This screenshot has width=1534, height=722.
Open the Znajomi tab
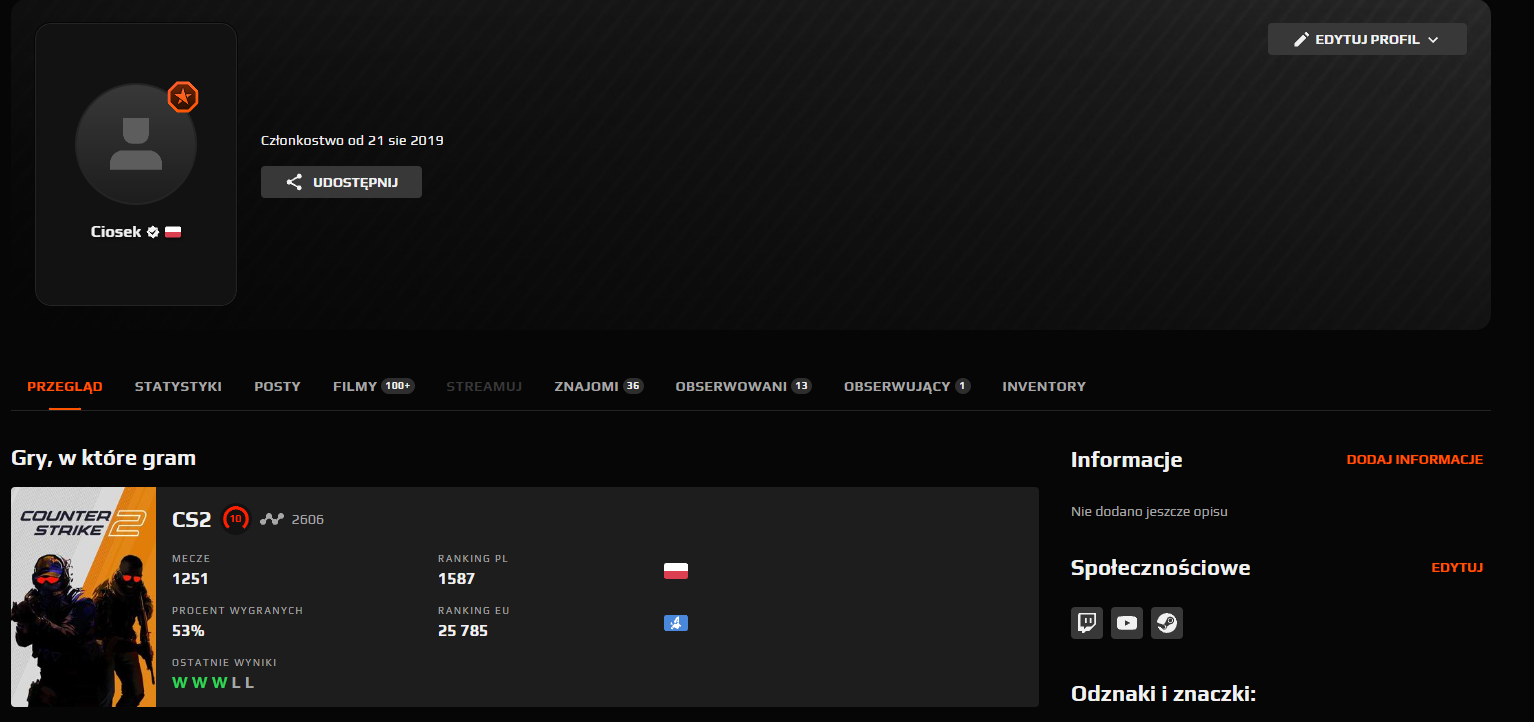599,386
